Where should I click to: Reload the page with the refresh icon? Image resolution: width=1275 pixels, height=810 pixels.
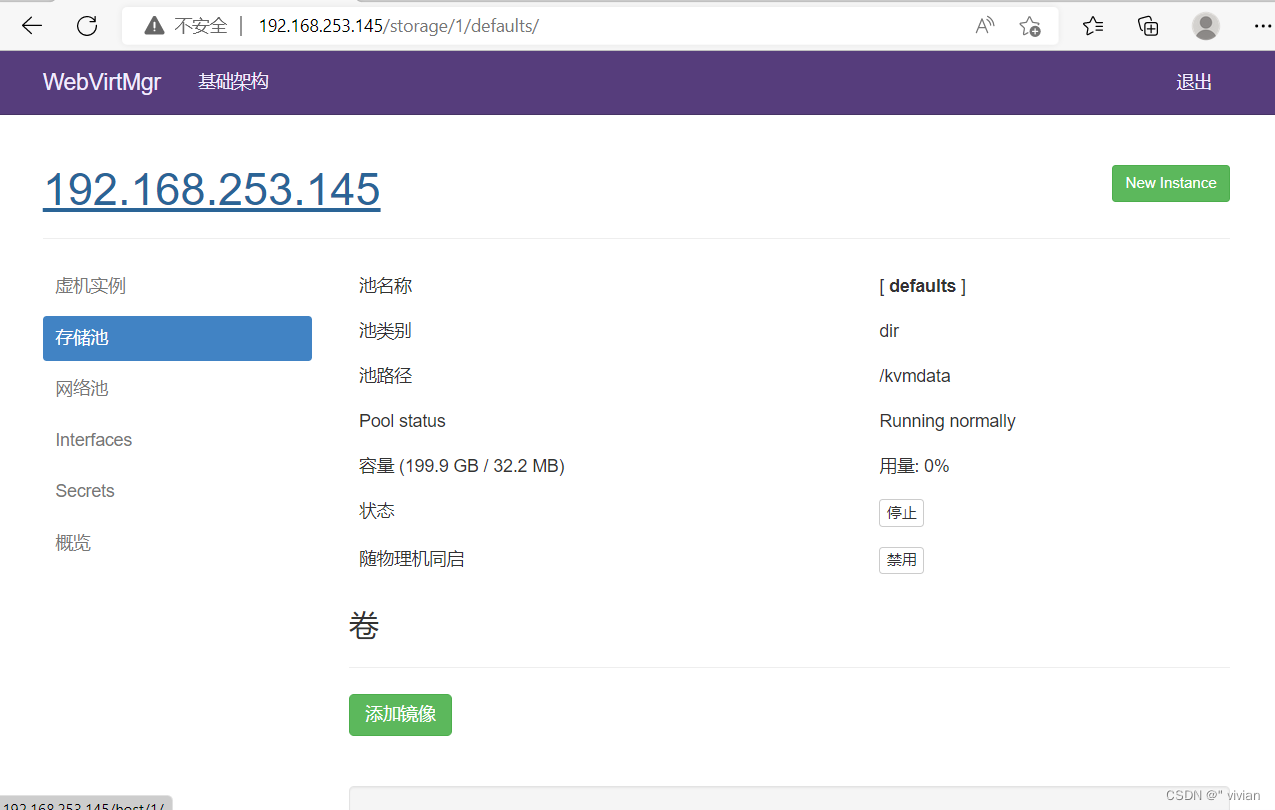pos(87,26)
